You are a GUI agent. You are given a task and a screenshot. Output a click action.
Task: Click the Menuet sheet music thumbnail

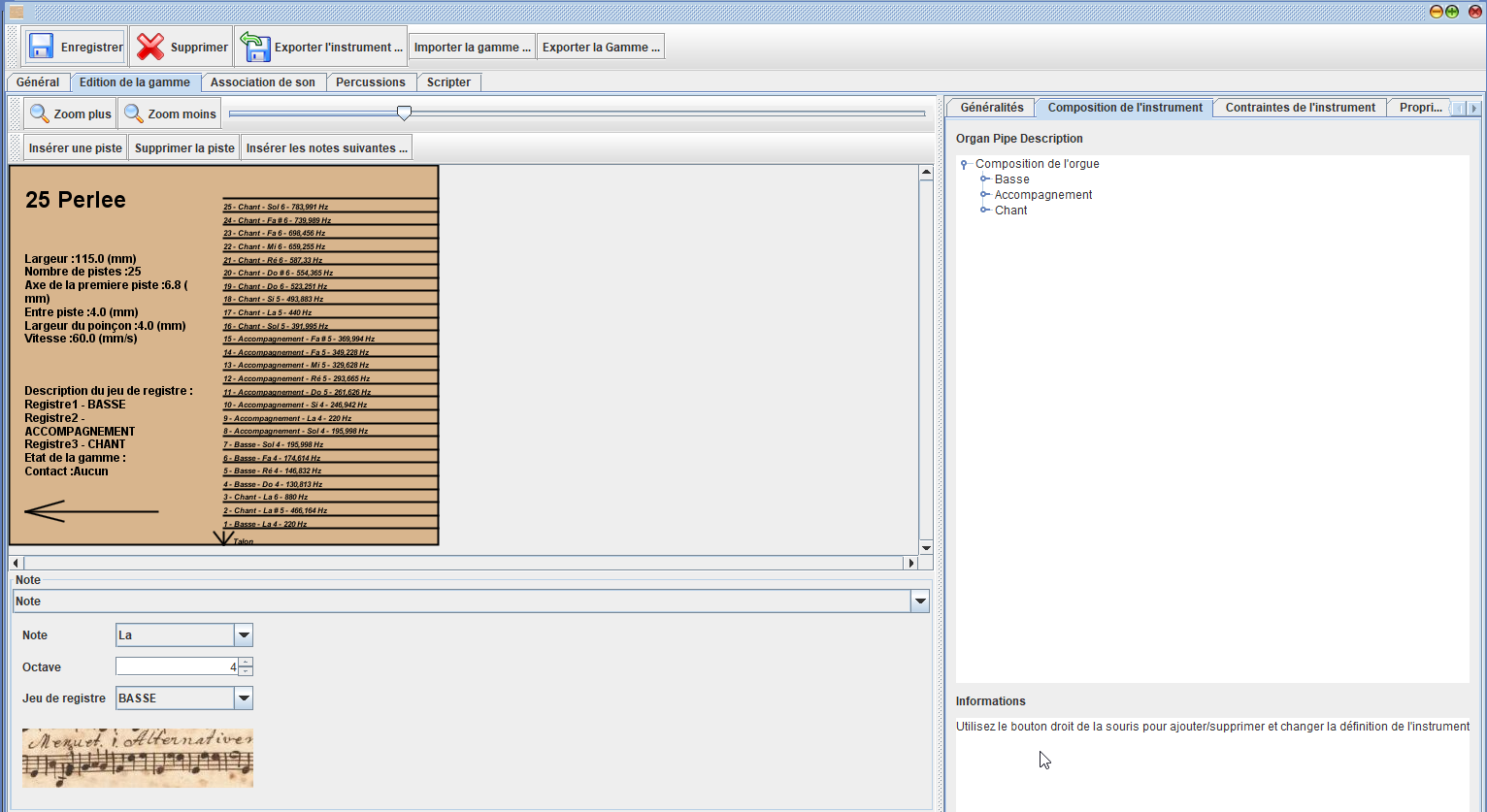[x=138, y=758]
